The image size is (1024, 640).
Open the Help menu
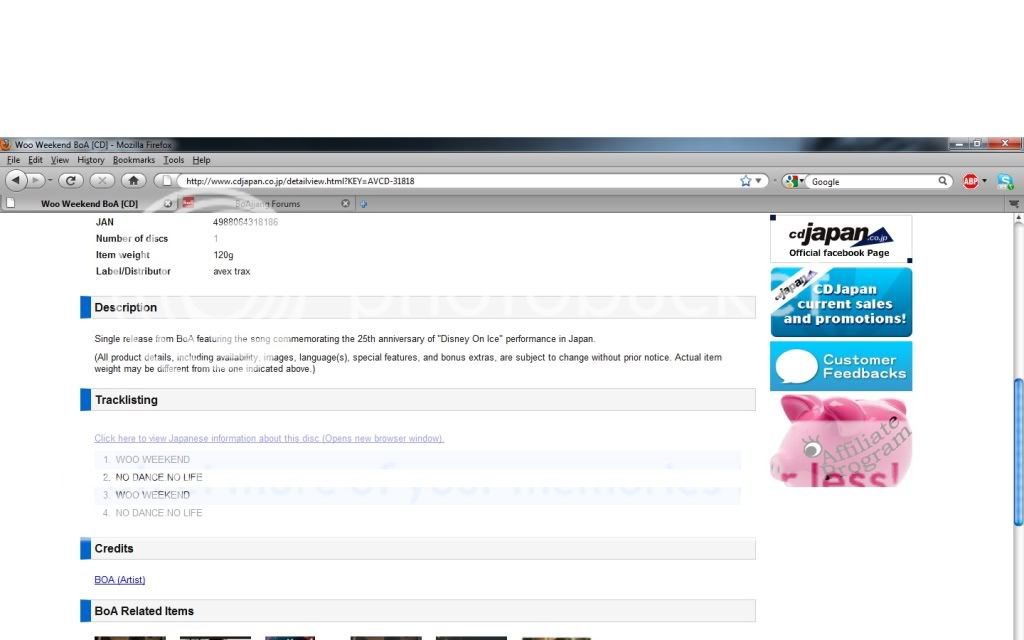pyautogui.click(x=201, y=160)
